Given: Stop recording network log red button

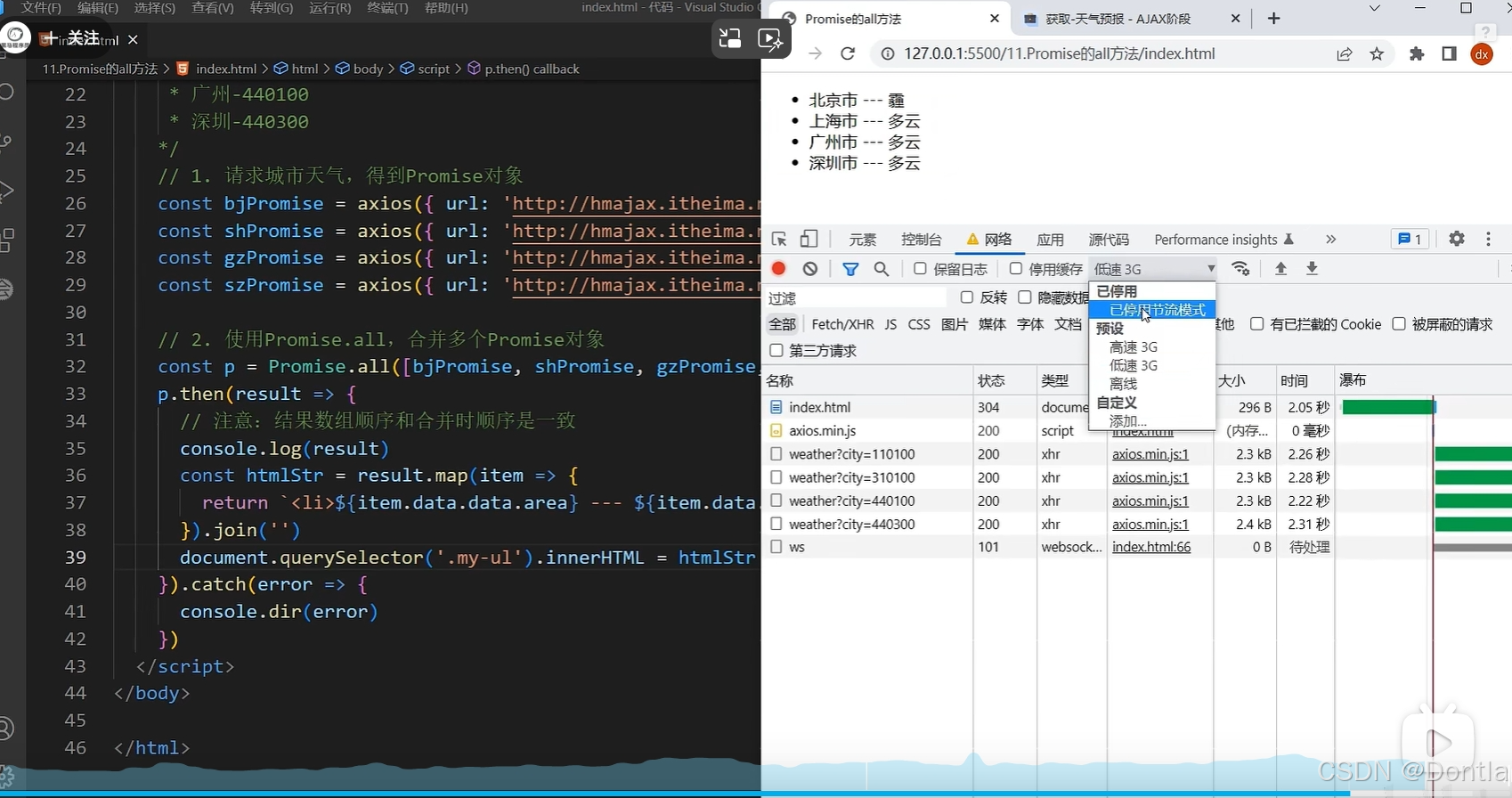Looking at the screenshot, I should (x=779, y=269).
